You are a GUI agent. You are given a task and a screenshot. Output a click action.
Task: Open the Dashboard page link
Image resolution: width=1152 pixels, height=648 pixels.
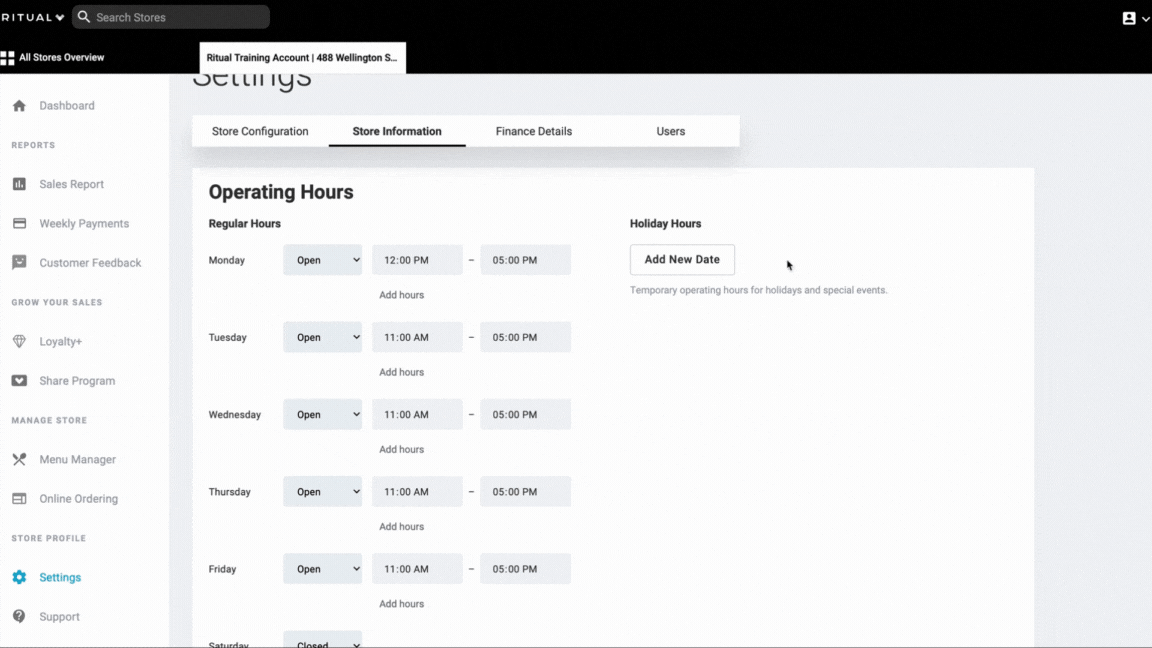[x=67, y=106]
